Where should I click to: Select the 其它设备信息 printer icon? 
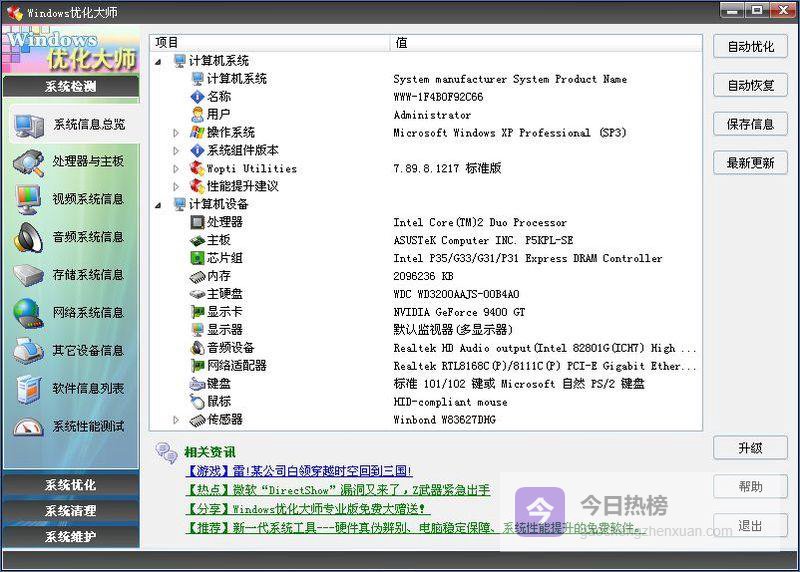pyautogui.click(x=28, y=351)
